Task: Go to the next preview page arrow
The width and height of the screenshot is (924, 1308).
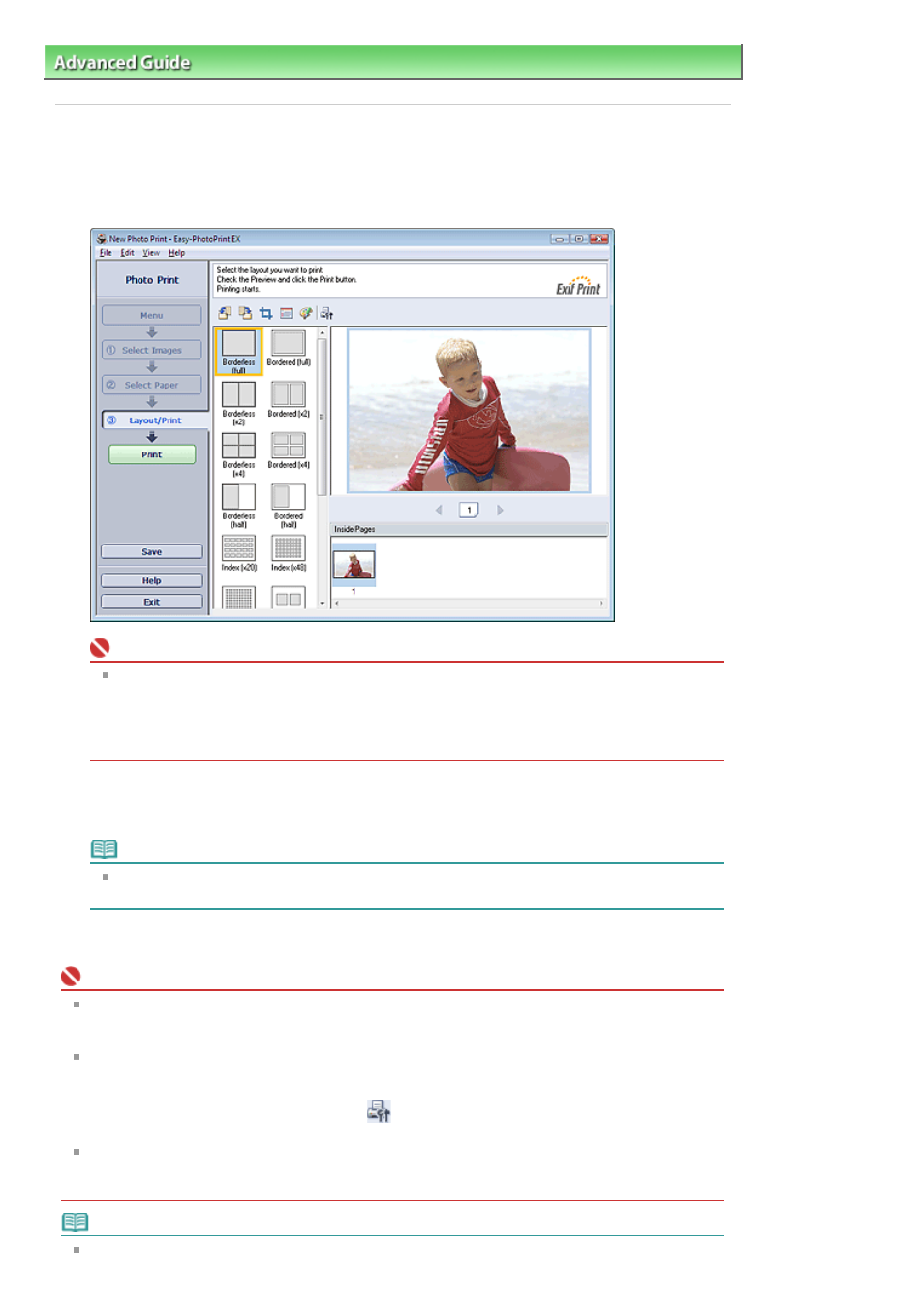Action: (500, 510)
